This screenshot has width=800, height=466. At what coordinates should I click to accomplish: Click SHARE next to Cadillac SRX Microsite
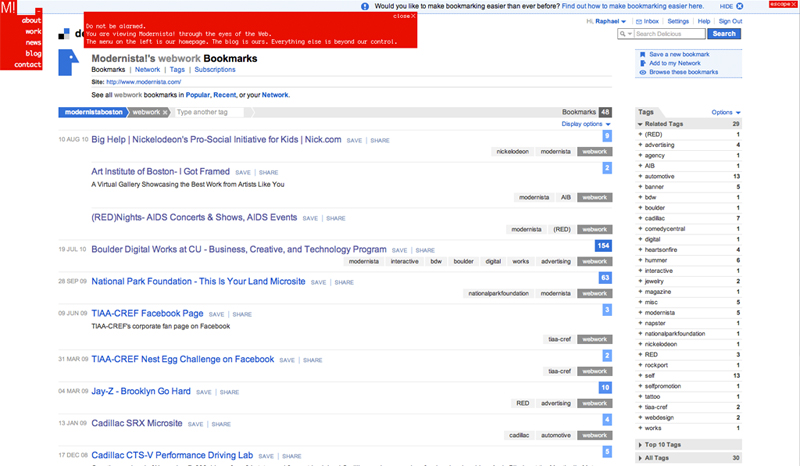coord(221,424)
